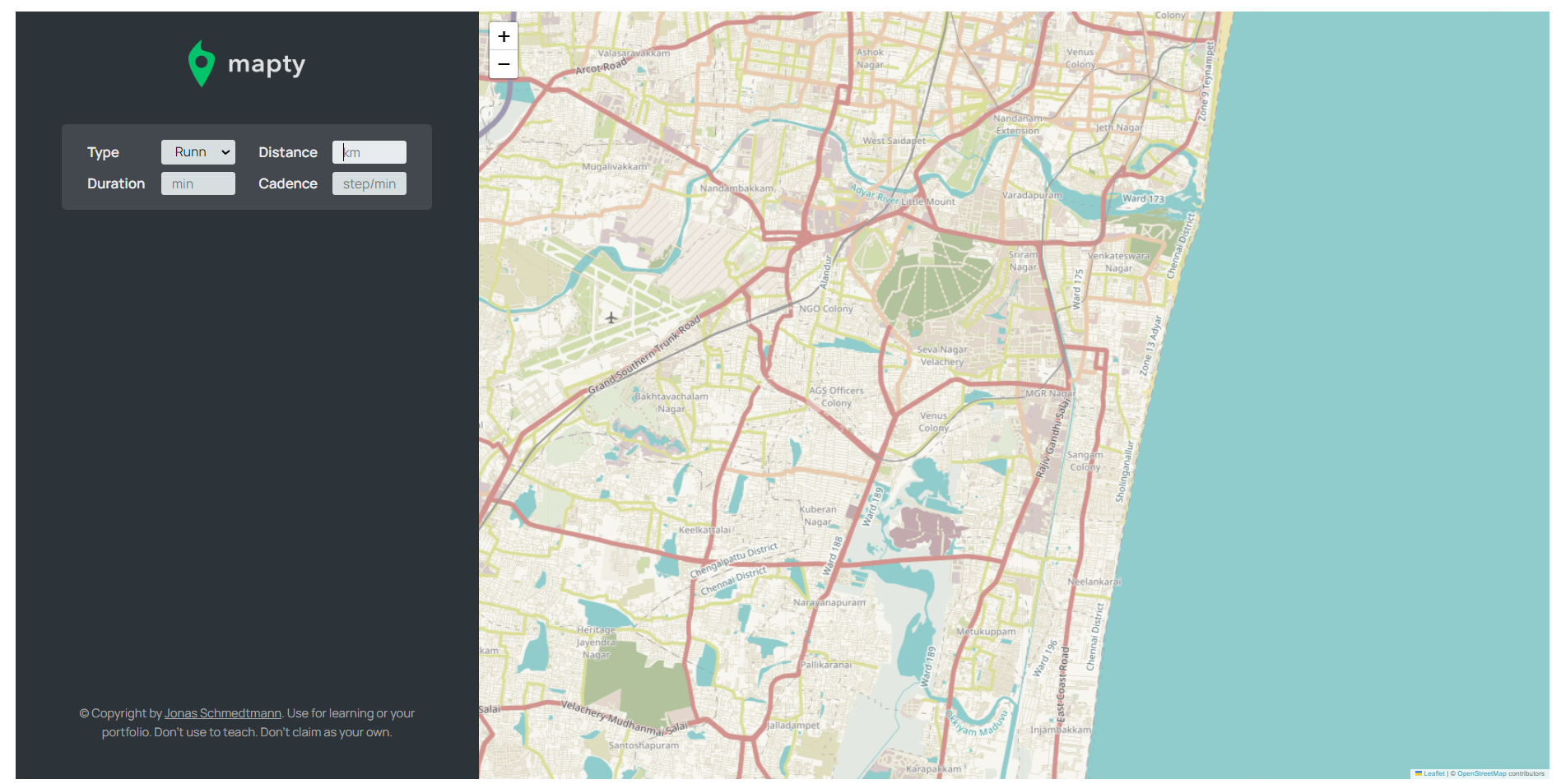Click Injambakkam label on the map
The width and height of the screenshot is (1561, 784).
[1061, 730]
